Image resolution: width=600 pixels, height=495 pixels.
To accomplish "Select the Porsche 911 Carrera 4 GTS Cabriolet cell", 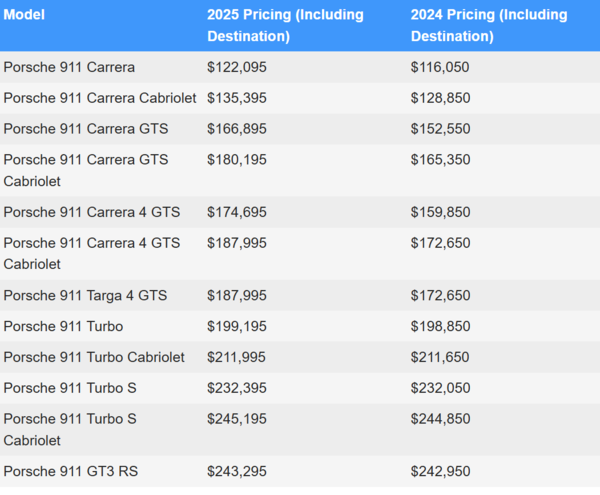I will pos(92,254).
